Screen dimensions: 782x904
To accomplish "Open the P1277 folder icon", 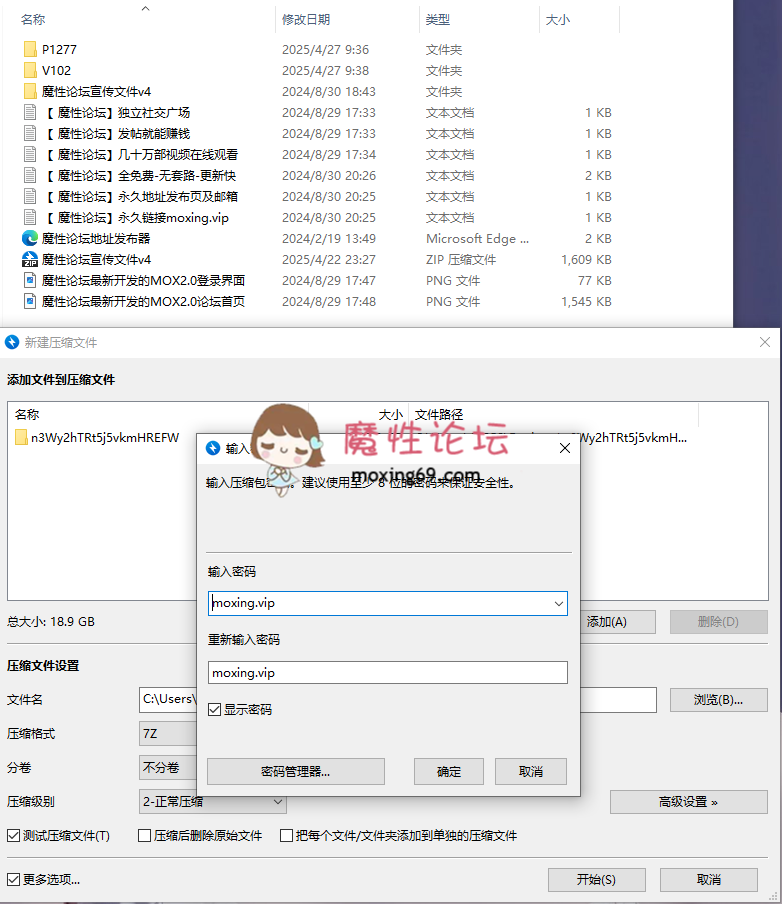I will [30, 50].
